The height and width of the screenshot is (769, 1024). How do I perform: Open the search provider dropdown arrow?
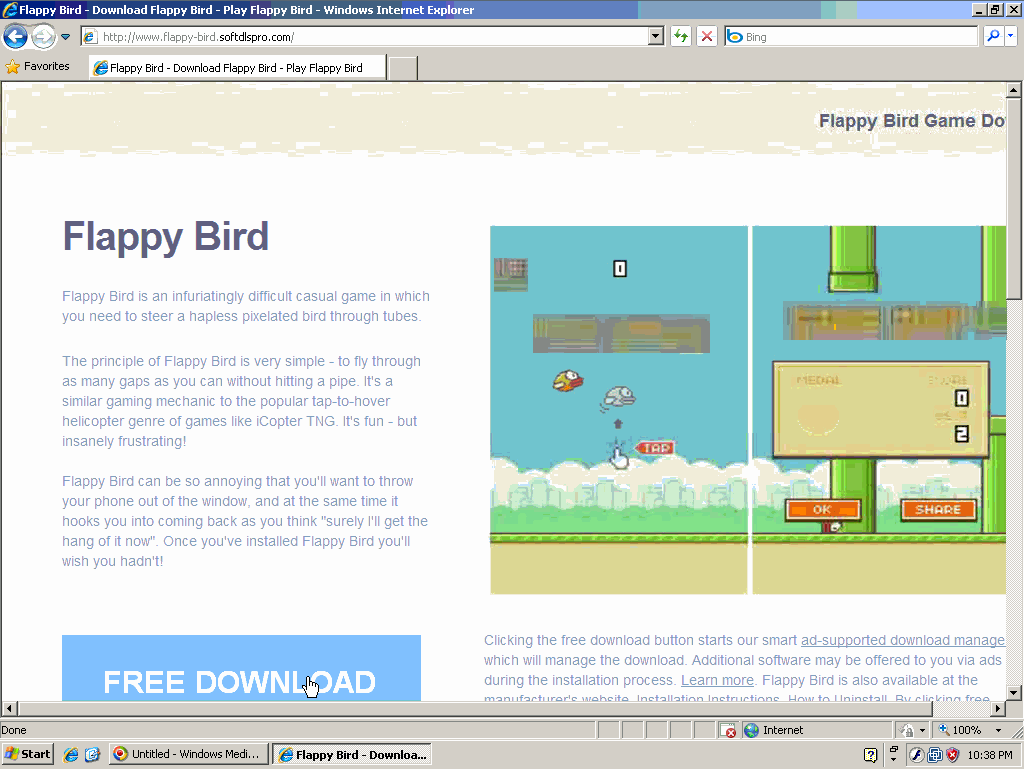point(1010,37)
